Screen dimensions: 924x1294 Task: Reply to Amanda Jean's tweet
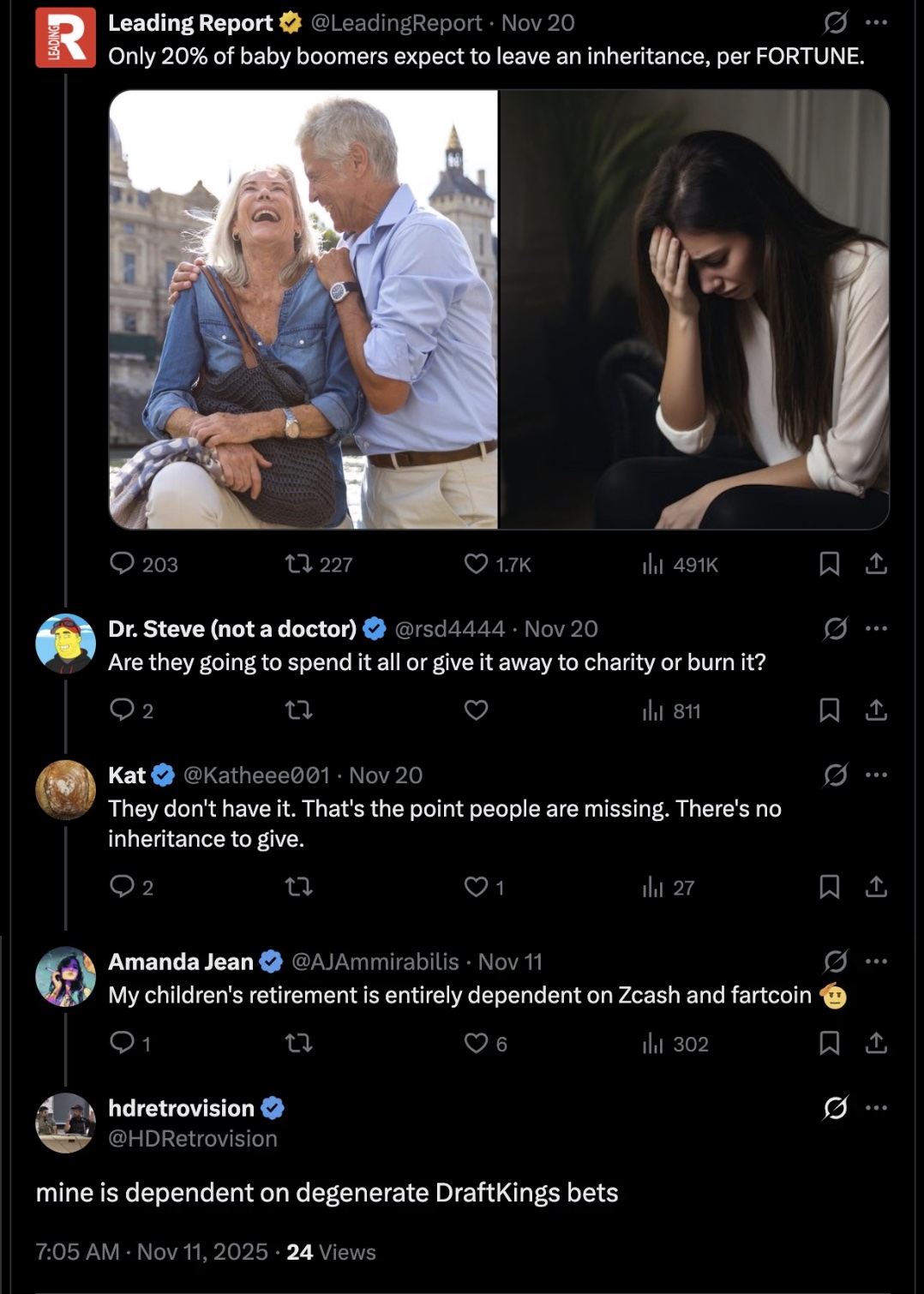click(x=123, y=1043)
